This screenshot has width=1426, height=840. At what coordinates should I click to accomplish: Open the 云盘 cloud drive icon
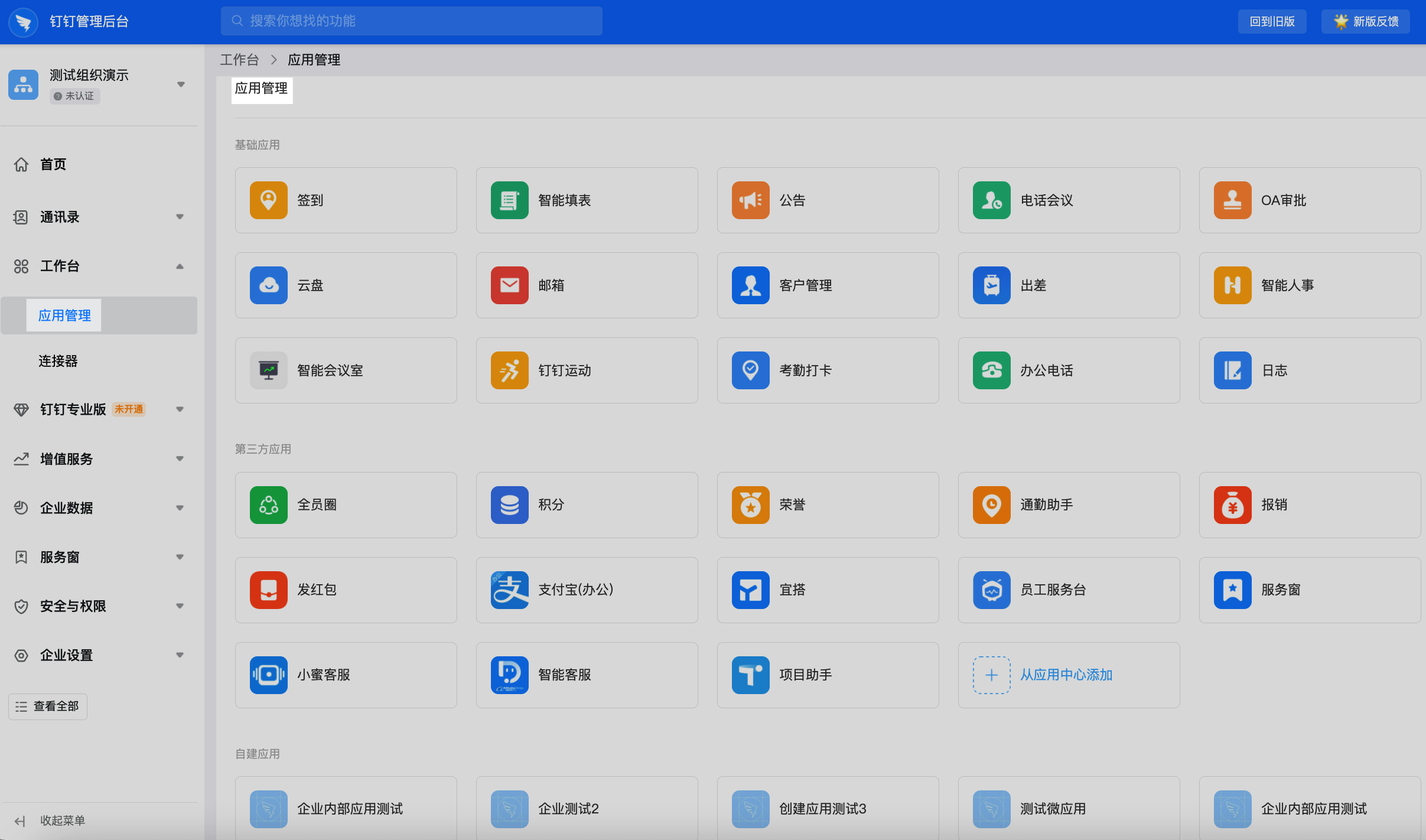click(268, 285)
